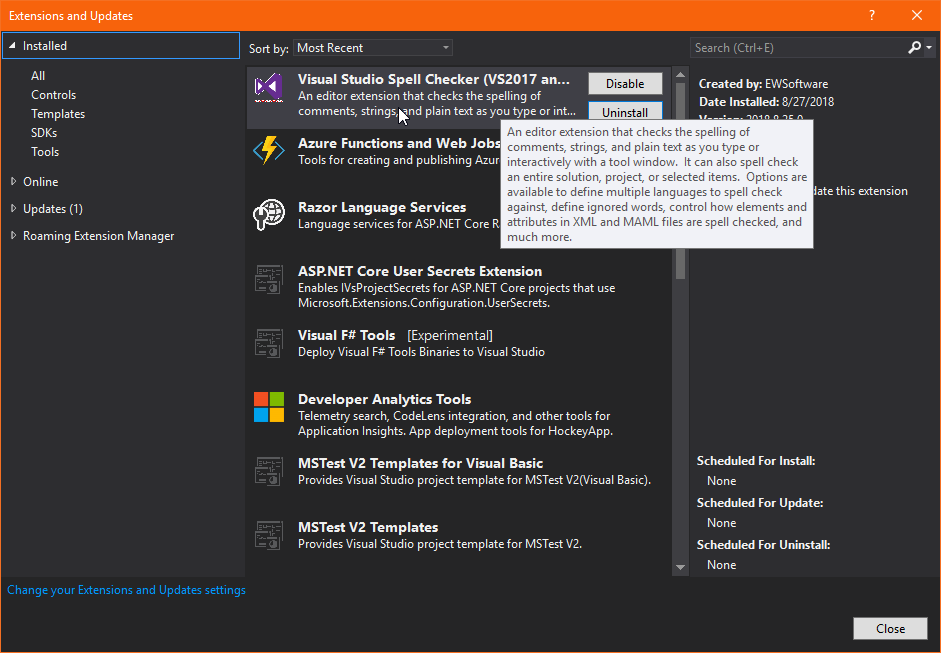Select All under Installed

click(x=38, y=76)
